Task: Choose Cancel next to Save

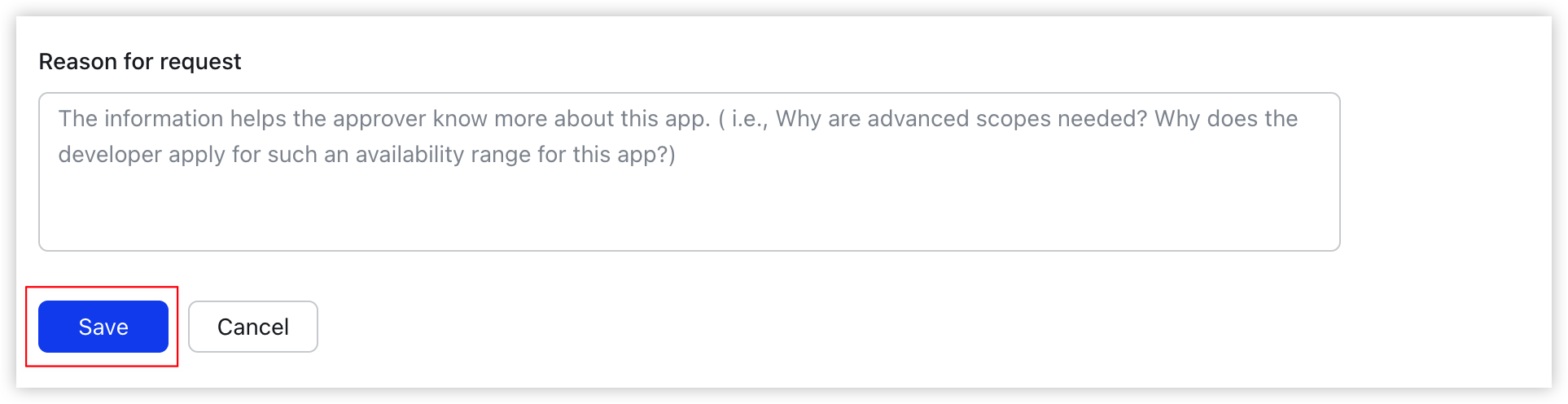Action: click(253, 327)
